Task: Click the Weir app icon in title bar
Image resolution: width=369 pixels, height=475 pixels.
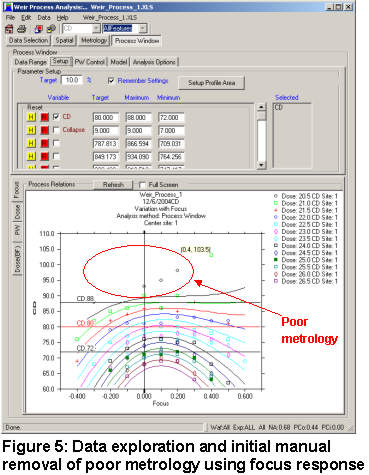Action: click(x=8, y=7)
